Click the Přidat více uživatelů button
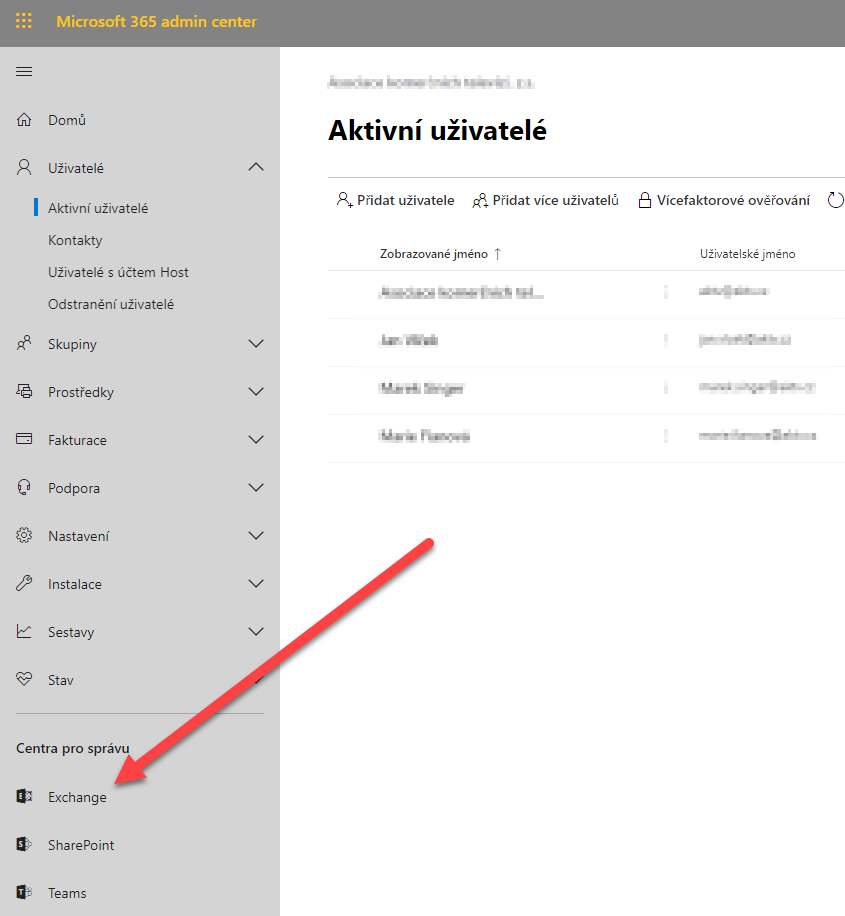The height and width of the screenshot is (916, 845). tap(545, 200)
